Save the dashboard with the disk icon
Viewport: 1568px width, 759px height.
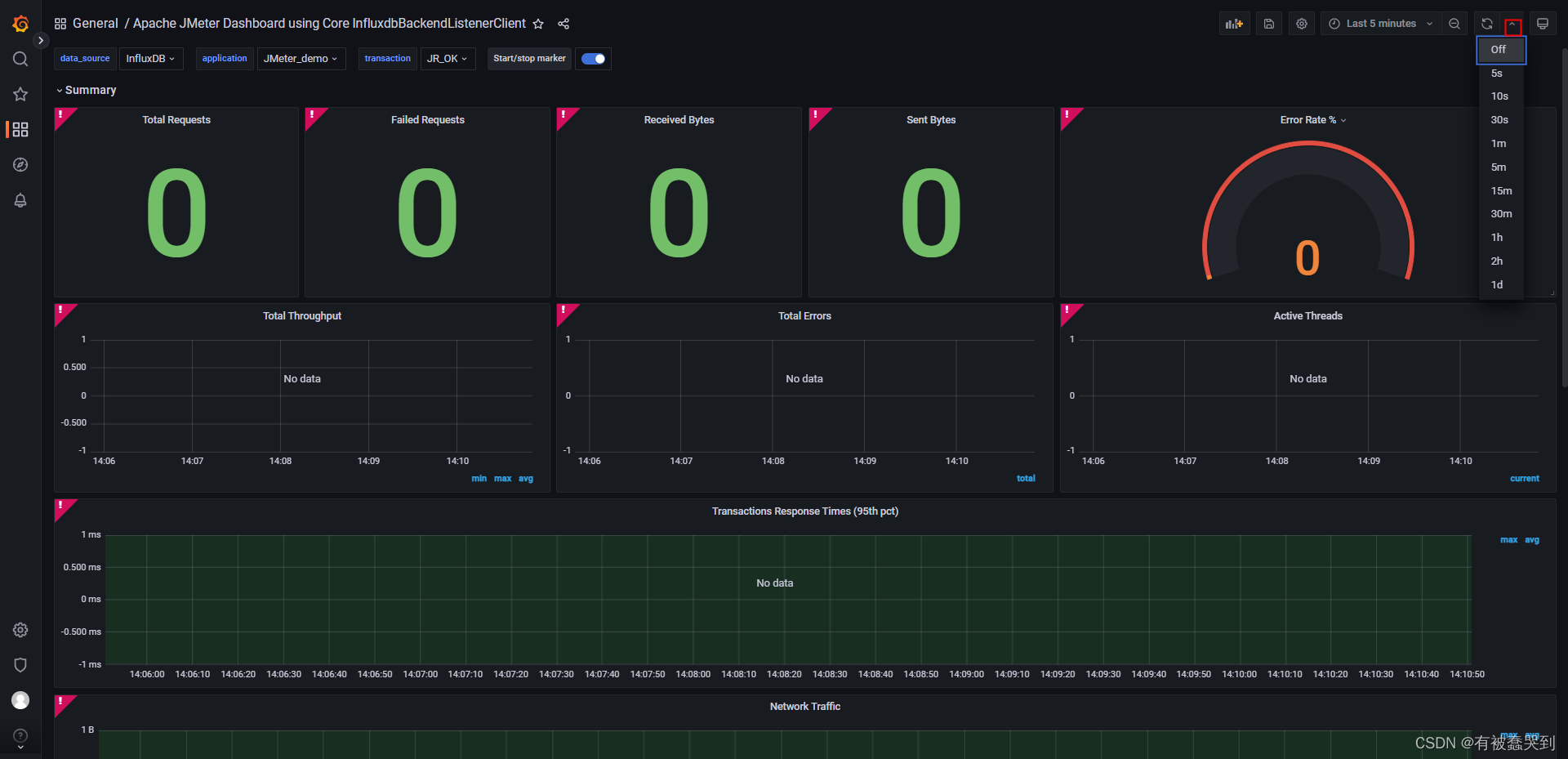[1268, 24]
